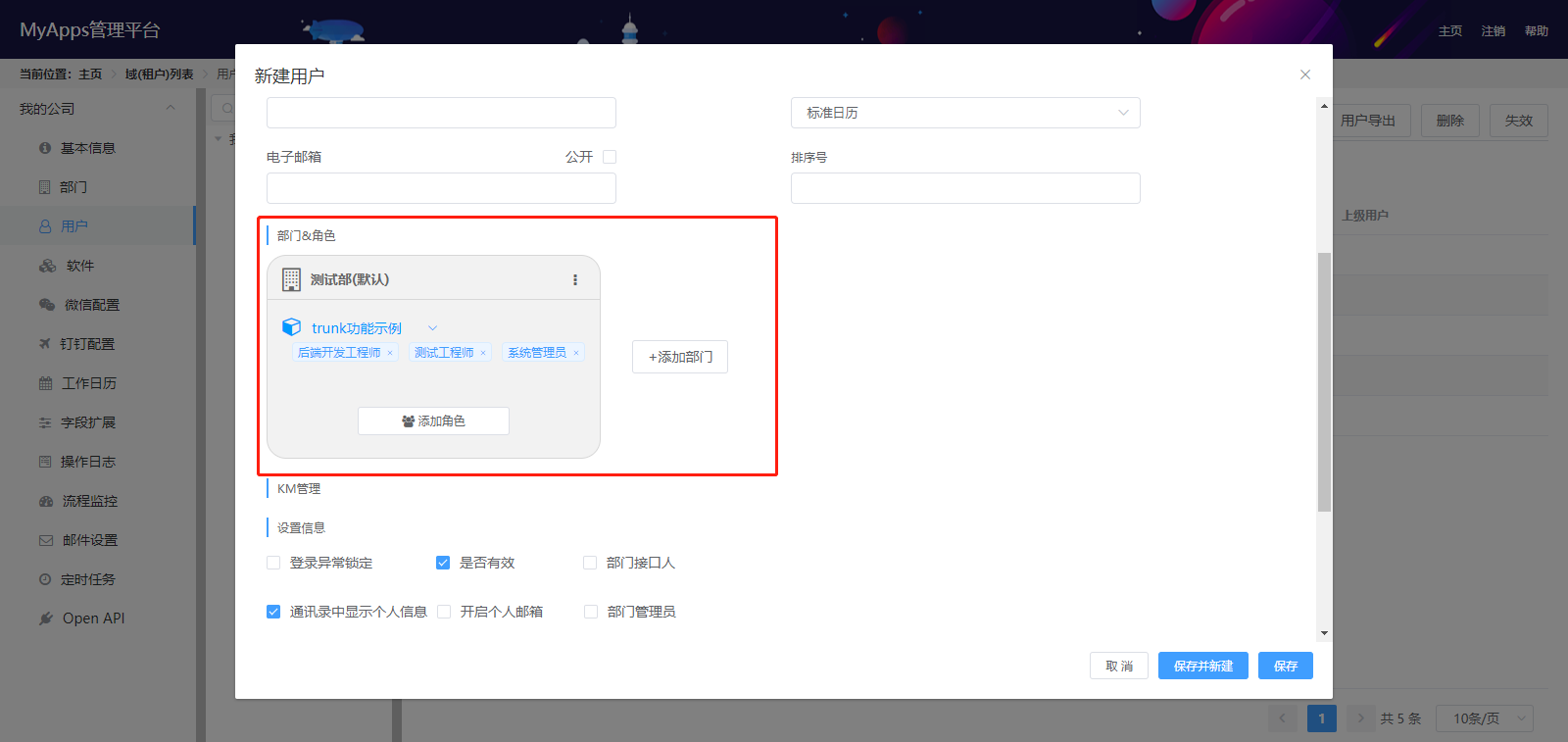Click the scrollbar down arrow in dialog

[1324, 633]
